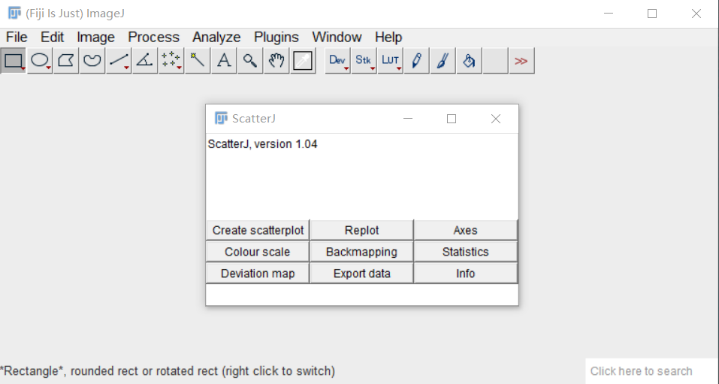Click the Rectangle tool status bar message
Screen dimensions: 719x384
(x=168, y=371)
